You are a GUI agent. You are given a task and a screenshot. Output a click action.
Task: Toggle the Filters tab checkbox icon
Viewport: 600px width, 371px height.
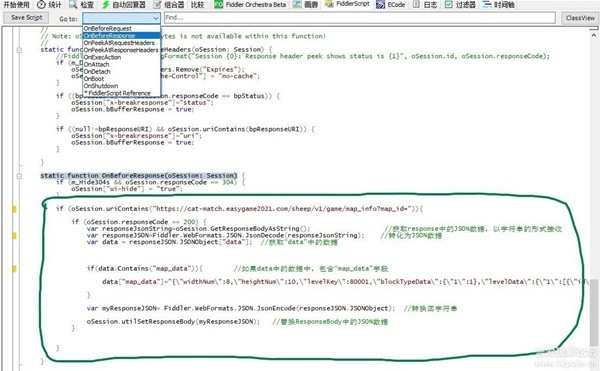(x=448, y=5)
